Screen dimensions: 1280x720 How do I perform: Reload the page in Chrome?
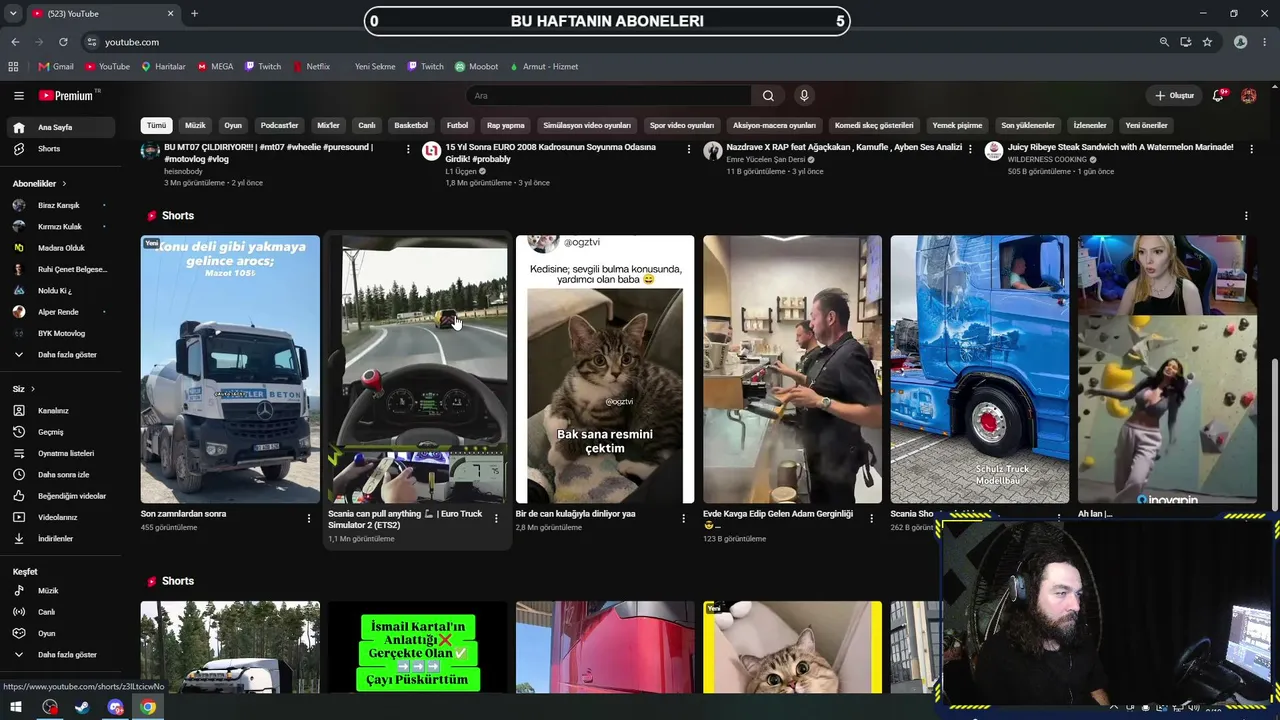[63, 42]
